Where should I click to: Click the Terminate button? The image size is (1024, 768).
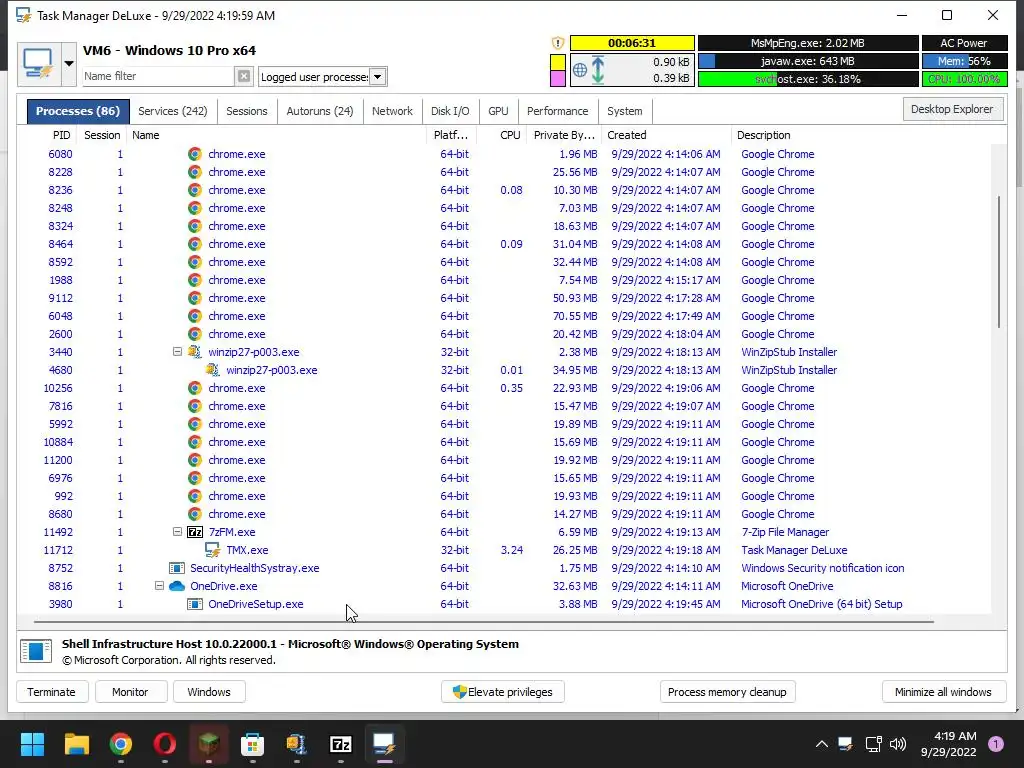(52, 692)
